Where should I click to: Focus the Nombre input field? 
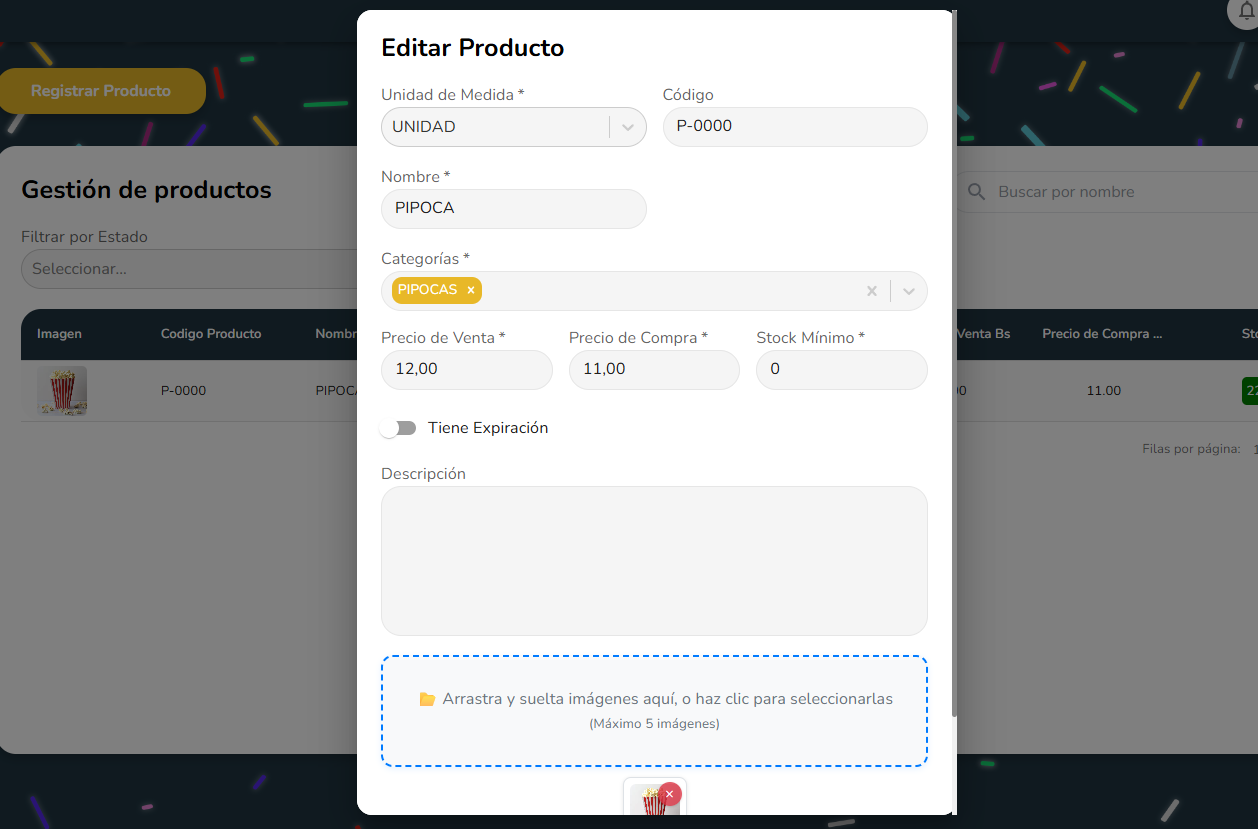(513, 209)
